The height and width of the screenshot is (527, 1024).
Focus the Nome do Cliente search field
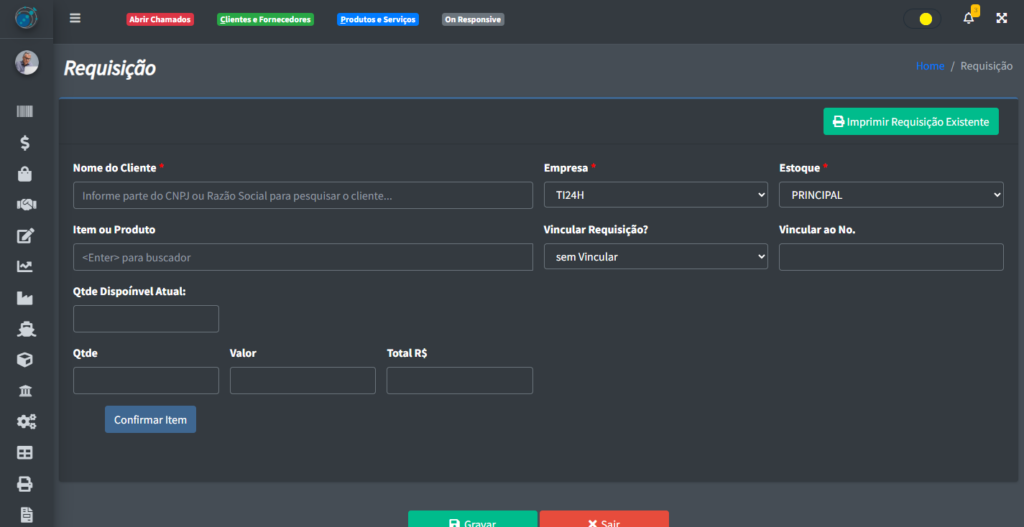(302, 195)
